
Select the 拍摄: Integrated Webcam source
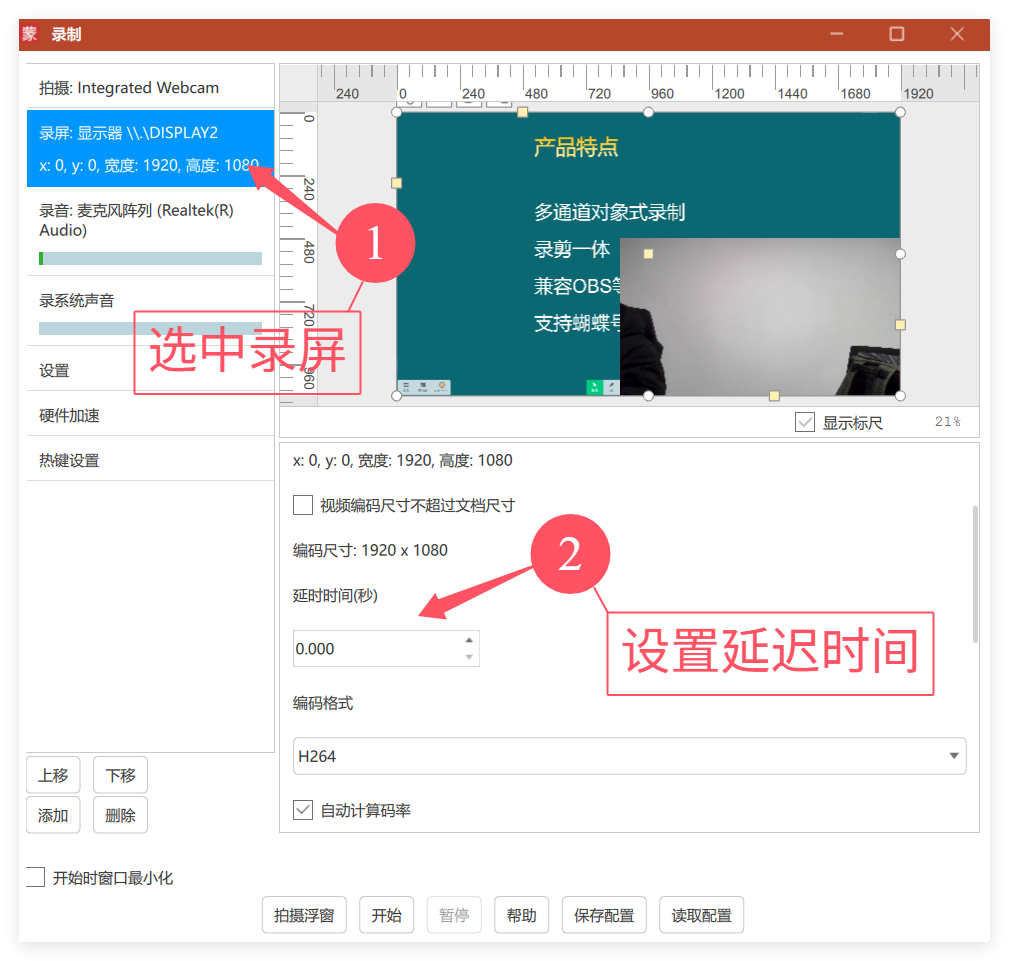pos(150,88)
